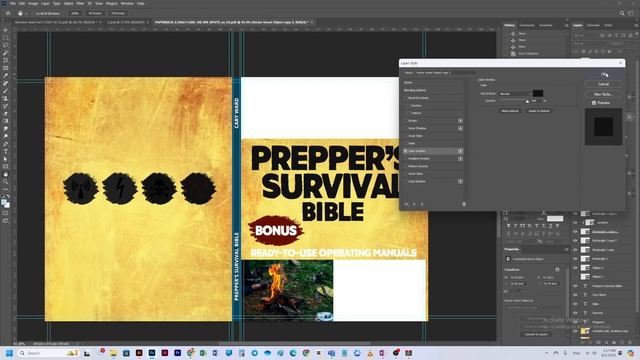Click the Opacity slider handle
The height and width of the screenshot is (360, 640).
pyautogui.click(x=527, y=101)
